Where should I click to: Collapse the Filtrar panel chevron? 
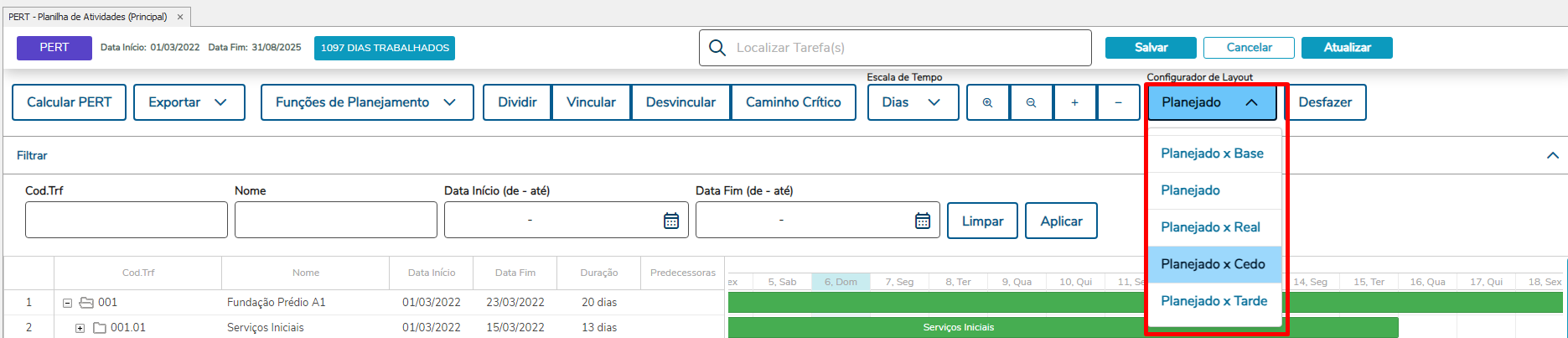(1552, 155)
